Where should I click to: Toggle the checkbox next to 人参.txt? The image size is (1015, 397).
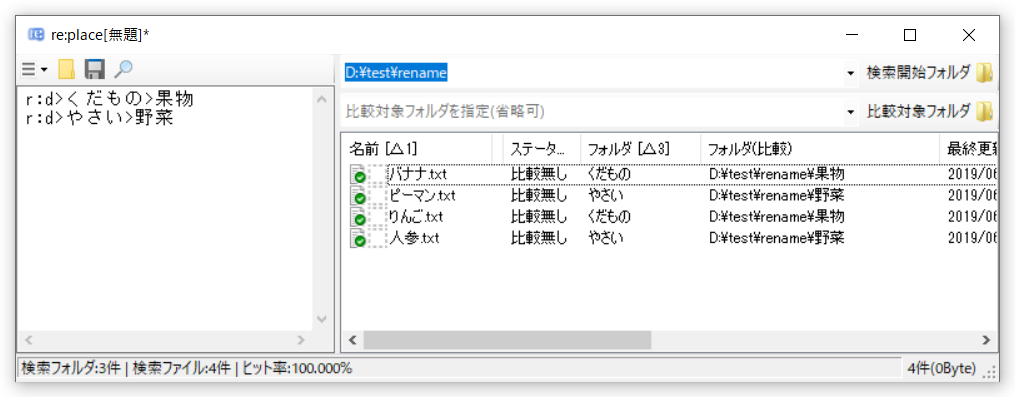tap(377, 238)
